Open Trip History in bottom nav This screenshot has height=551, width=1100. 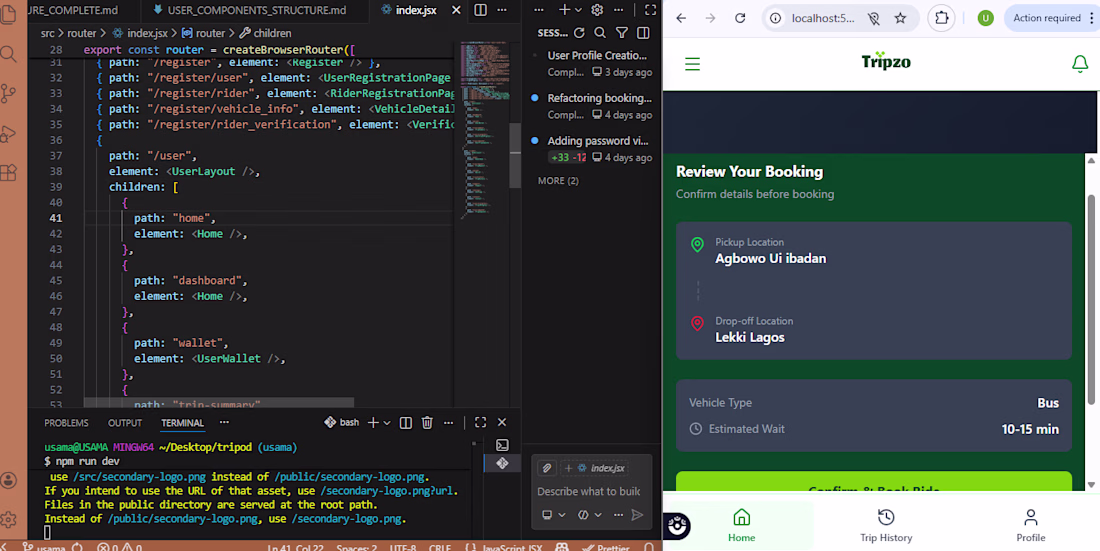(886, 526)
